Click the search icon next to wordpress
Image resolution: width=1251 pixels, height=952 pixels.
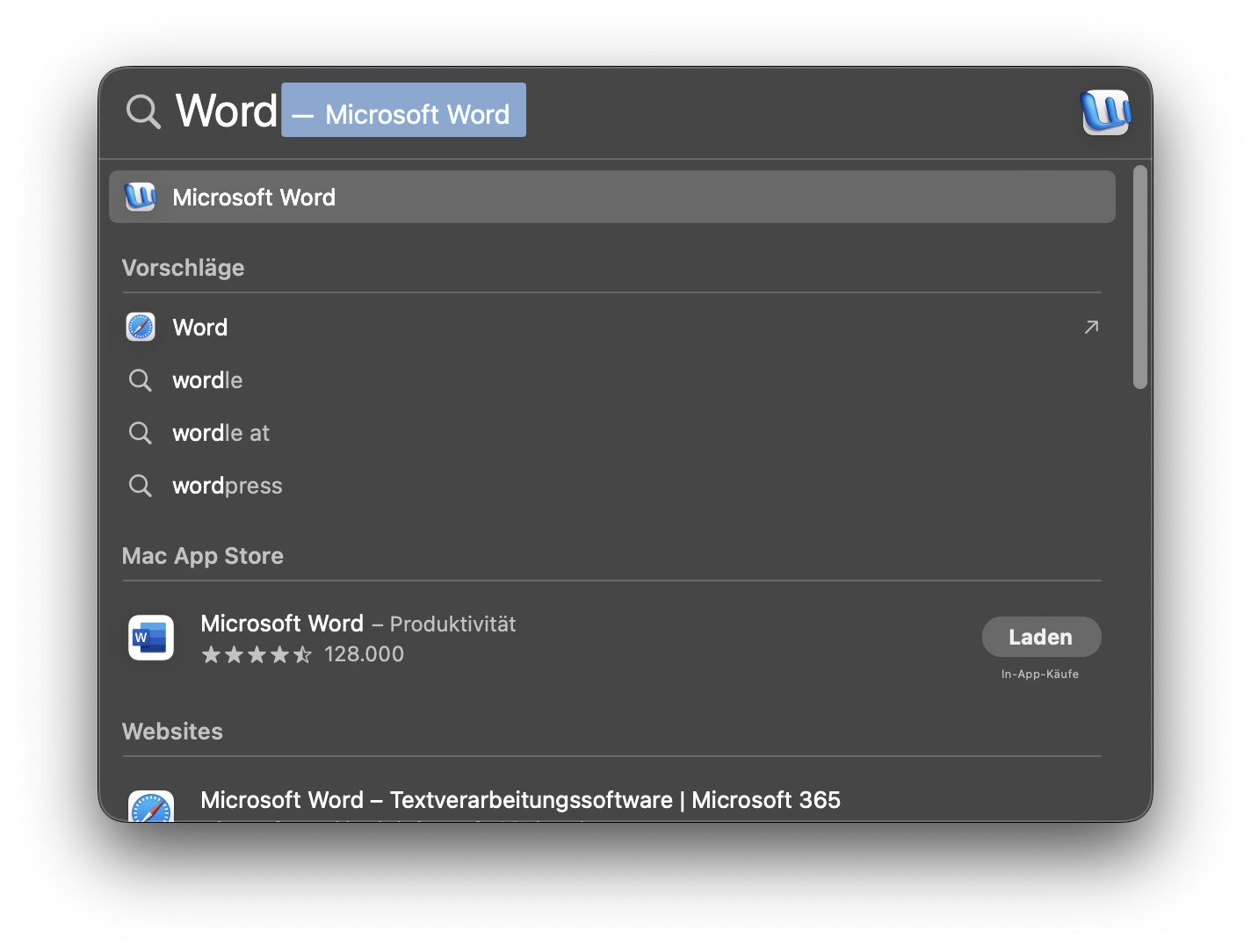[x=141, y=486]
